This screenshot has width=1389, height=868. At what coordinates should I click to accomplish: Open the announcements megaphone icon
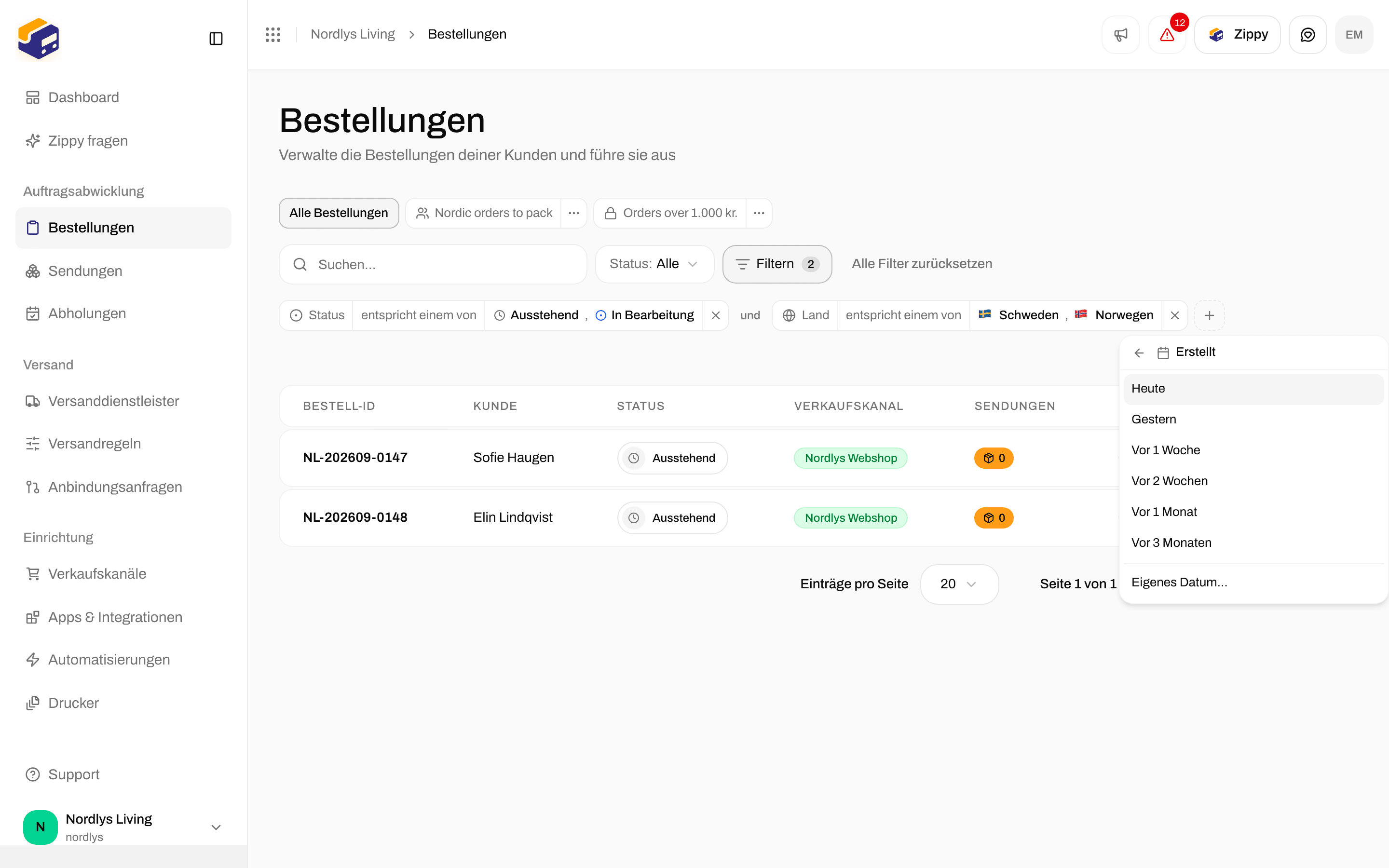coord(1120,34)
